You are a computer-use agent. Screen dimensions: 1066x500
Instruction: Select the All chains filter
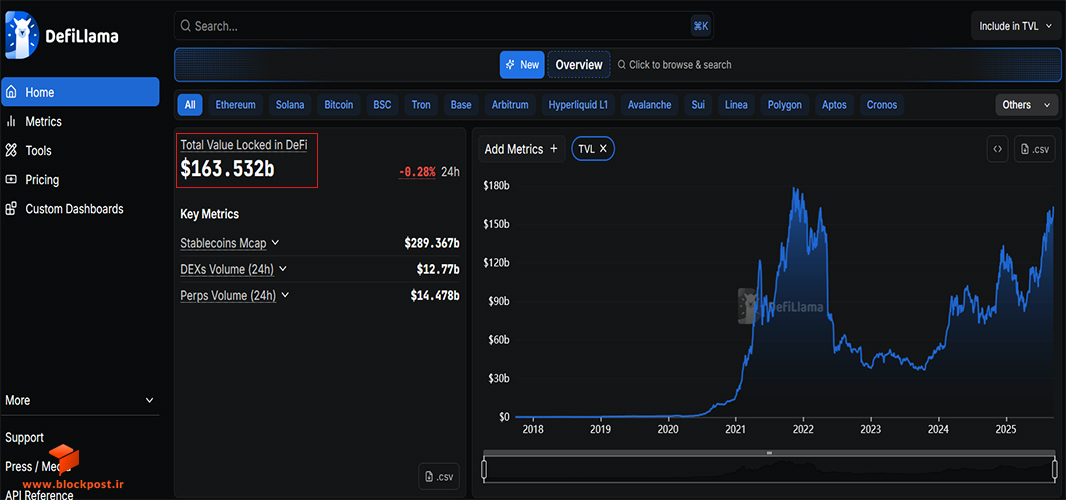[190, 105]
